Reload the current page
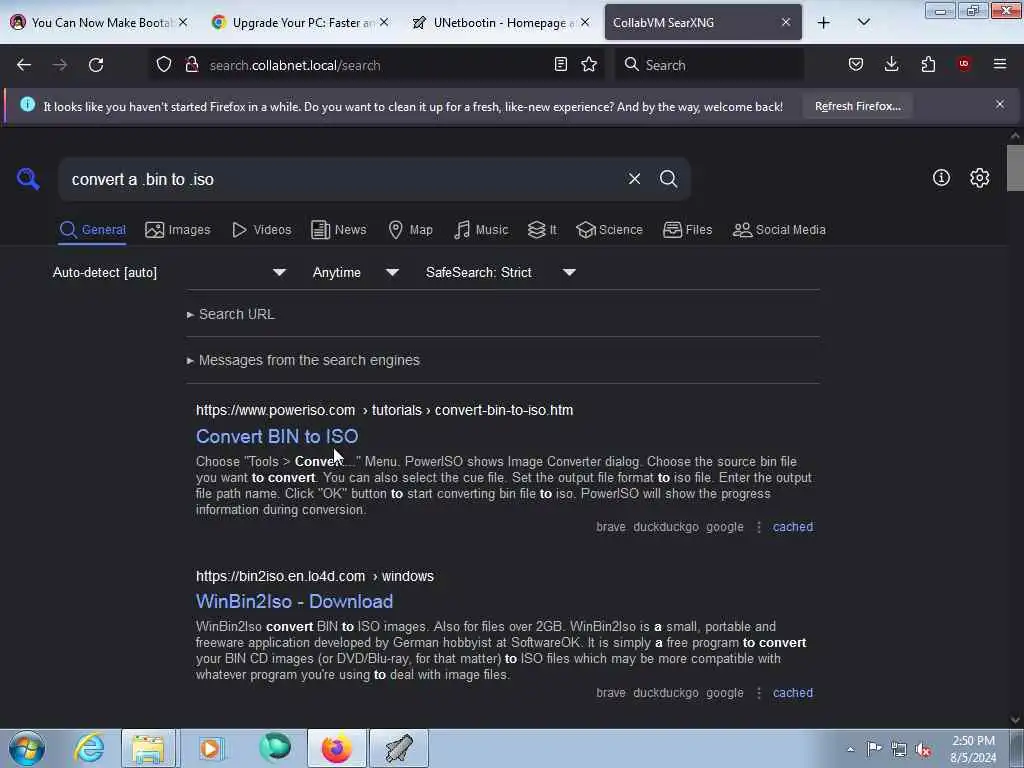This screenshot has width=1024, height=768. coord(96,65)
